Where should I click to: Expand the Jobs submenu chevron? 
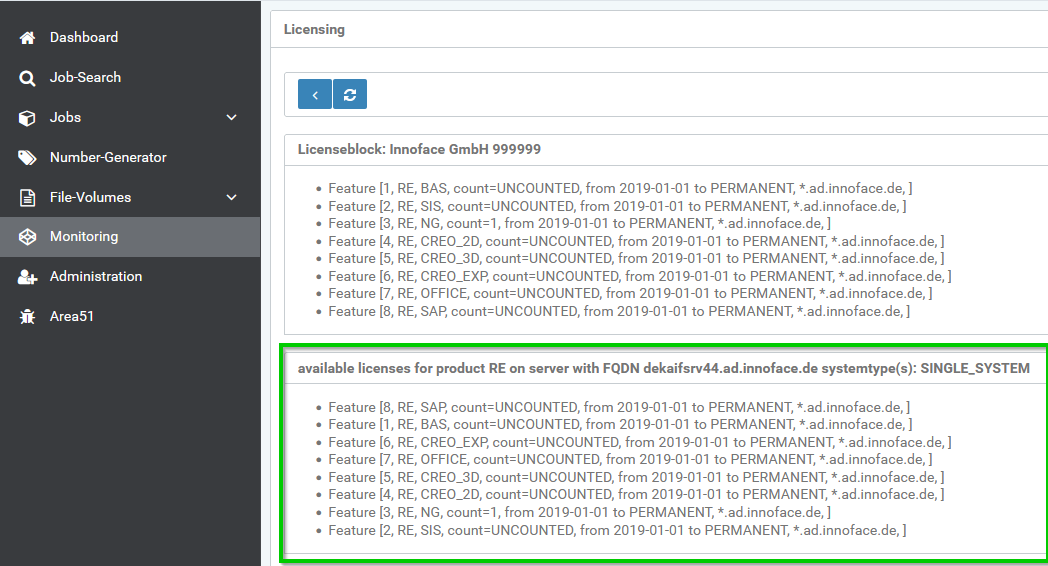232,118
